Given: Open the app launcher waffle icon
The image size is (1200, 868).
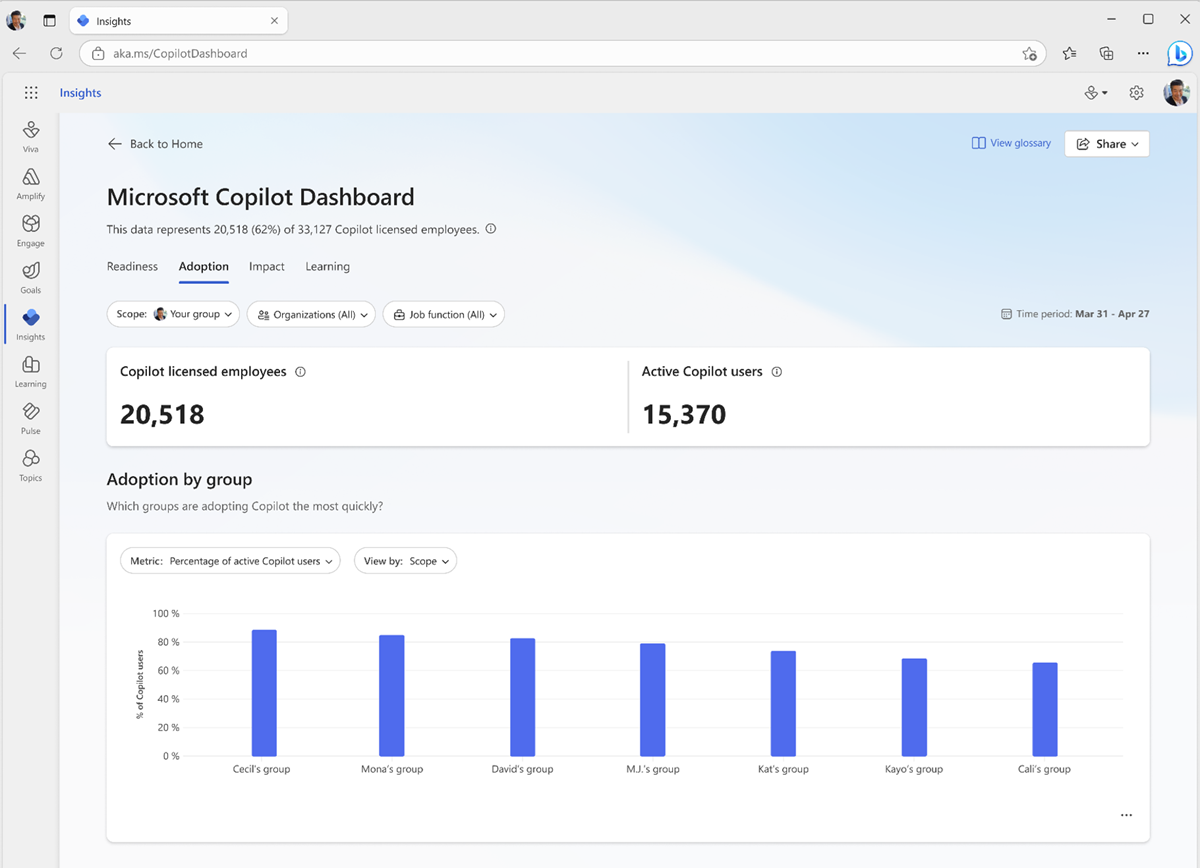Looking at the screenshot, I should (31, 92).
